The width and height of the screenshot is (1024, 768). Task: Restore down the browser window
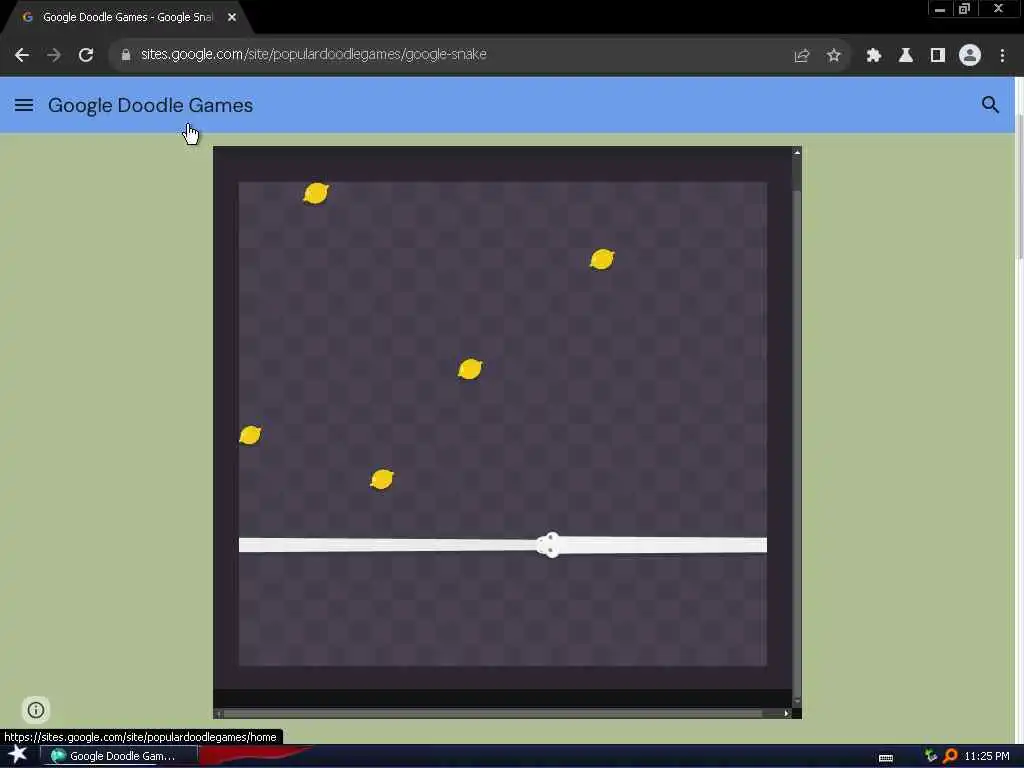[965, 9]
